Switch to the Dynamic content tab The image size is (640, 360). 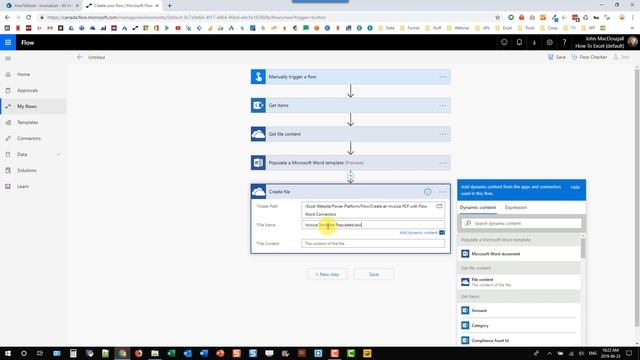[478, 207]
